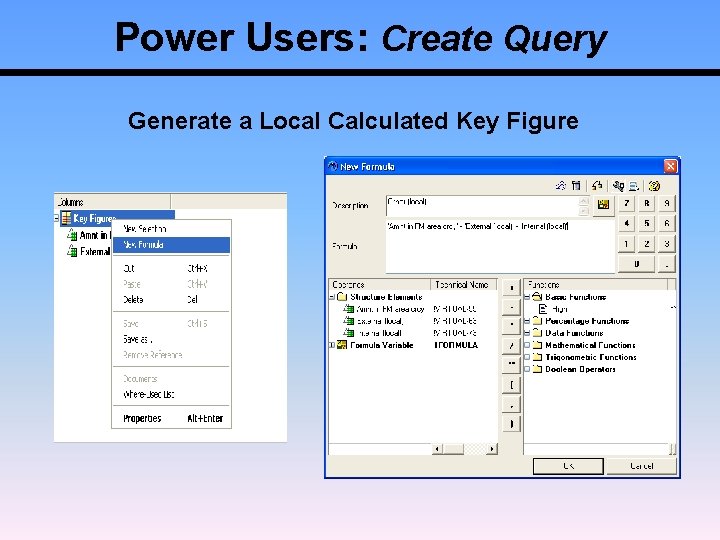The height and width of the screenshot is (540, 720).
Task: Expand the Boolean Operators folder
Action: pos(527,369)
